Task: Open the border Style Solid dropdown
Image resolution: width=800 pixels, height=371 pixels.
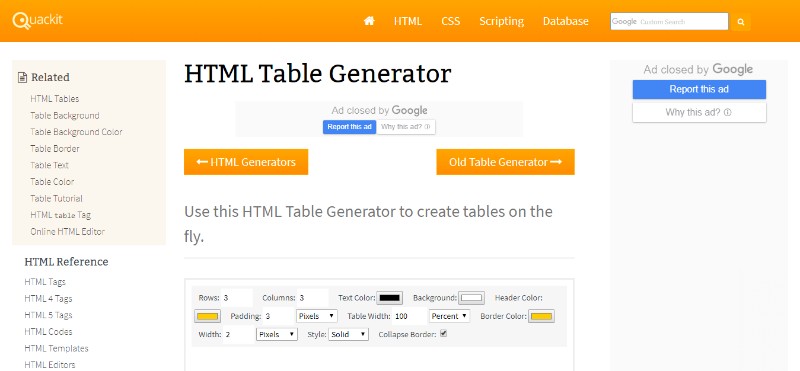Action: [x=348, y=335]
